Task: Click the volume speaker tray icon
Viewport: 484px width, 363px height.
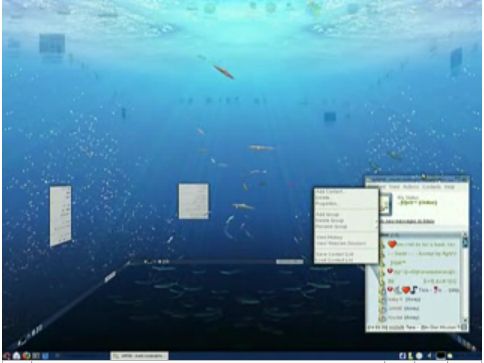Action: point(430,356)
